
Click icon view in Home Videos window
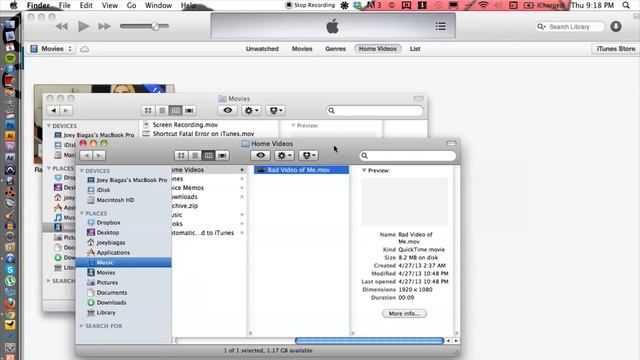click(181, 156)
